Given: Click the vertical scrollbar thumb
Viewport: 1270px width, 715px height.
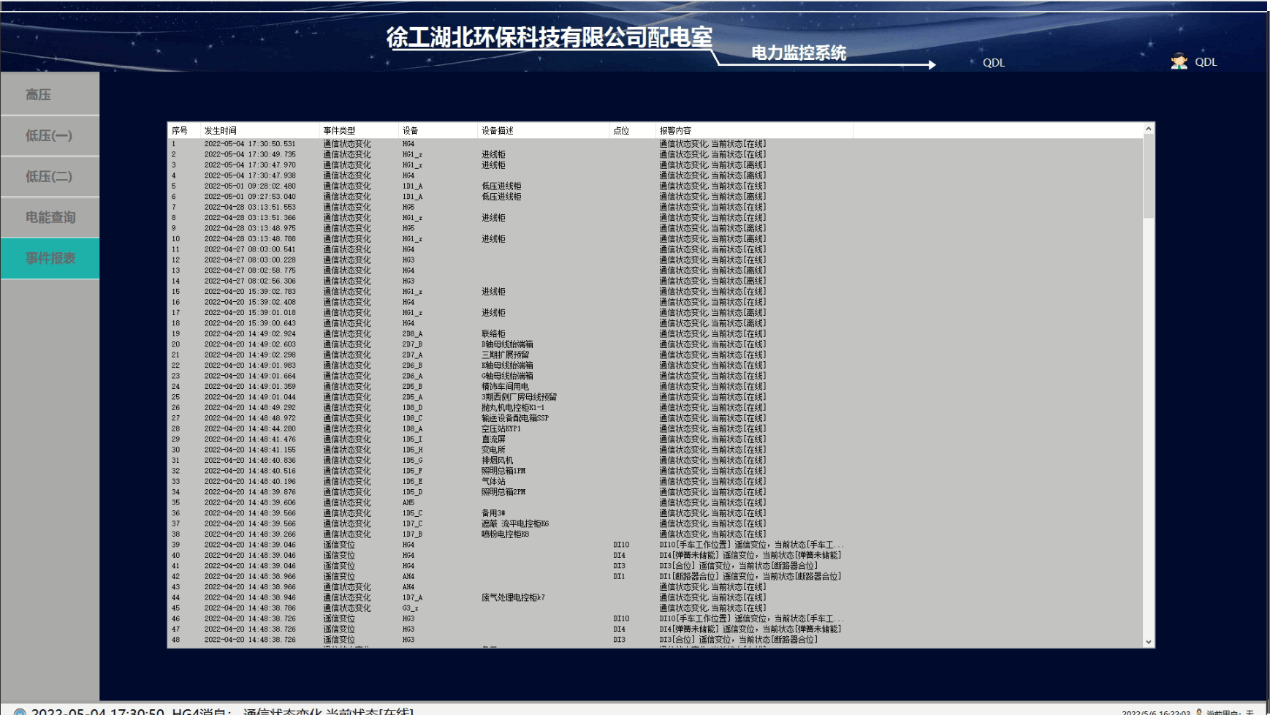Looking at the screenshot, I should coord(1148,176).
